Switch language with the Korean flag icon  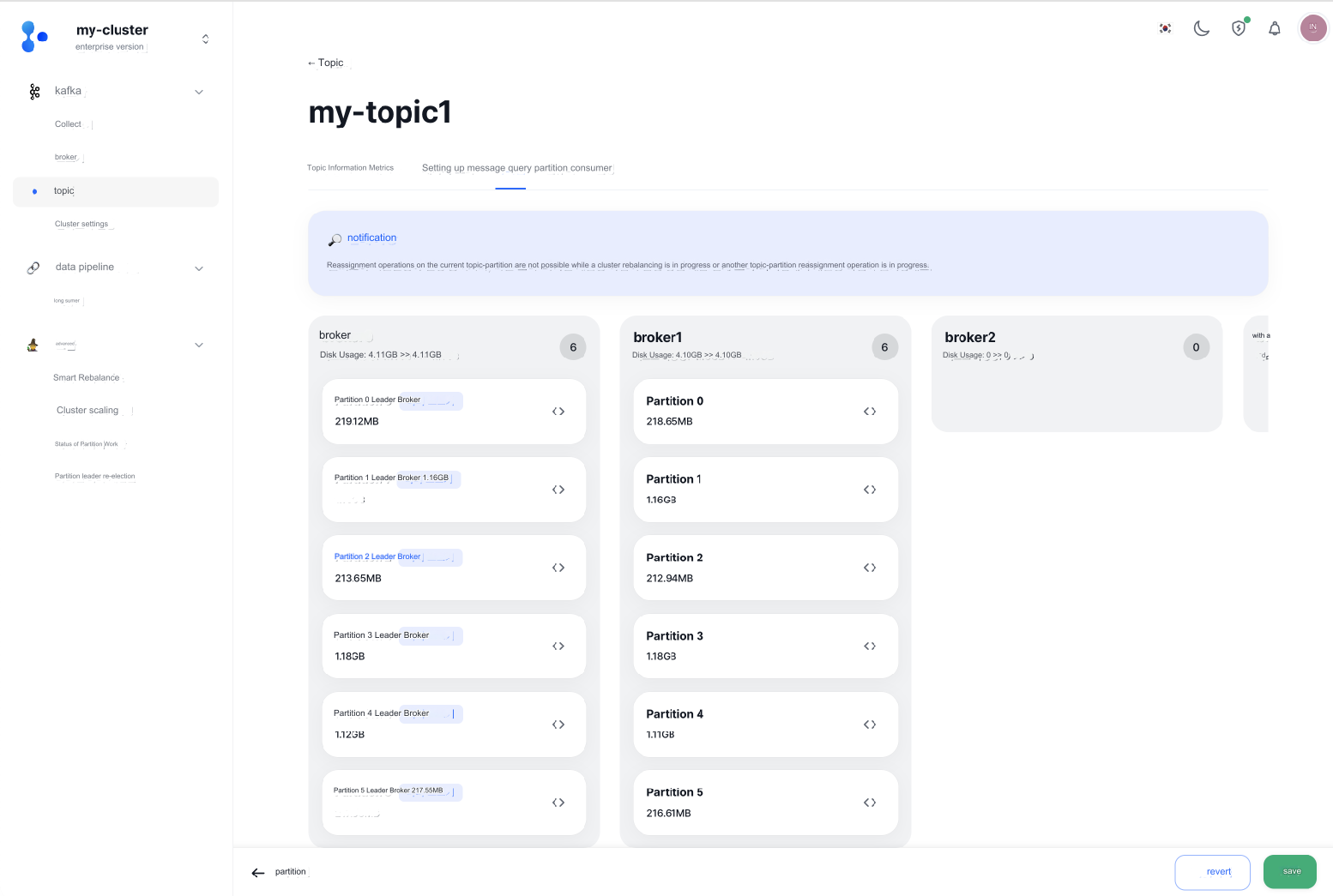(1165, 28)
